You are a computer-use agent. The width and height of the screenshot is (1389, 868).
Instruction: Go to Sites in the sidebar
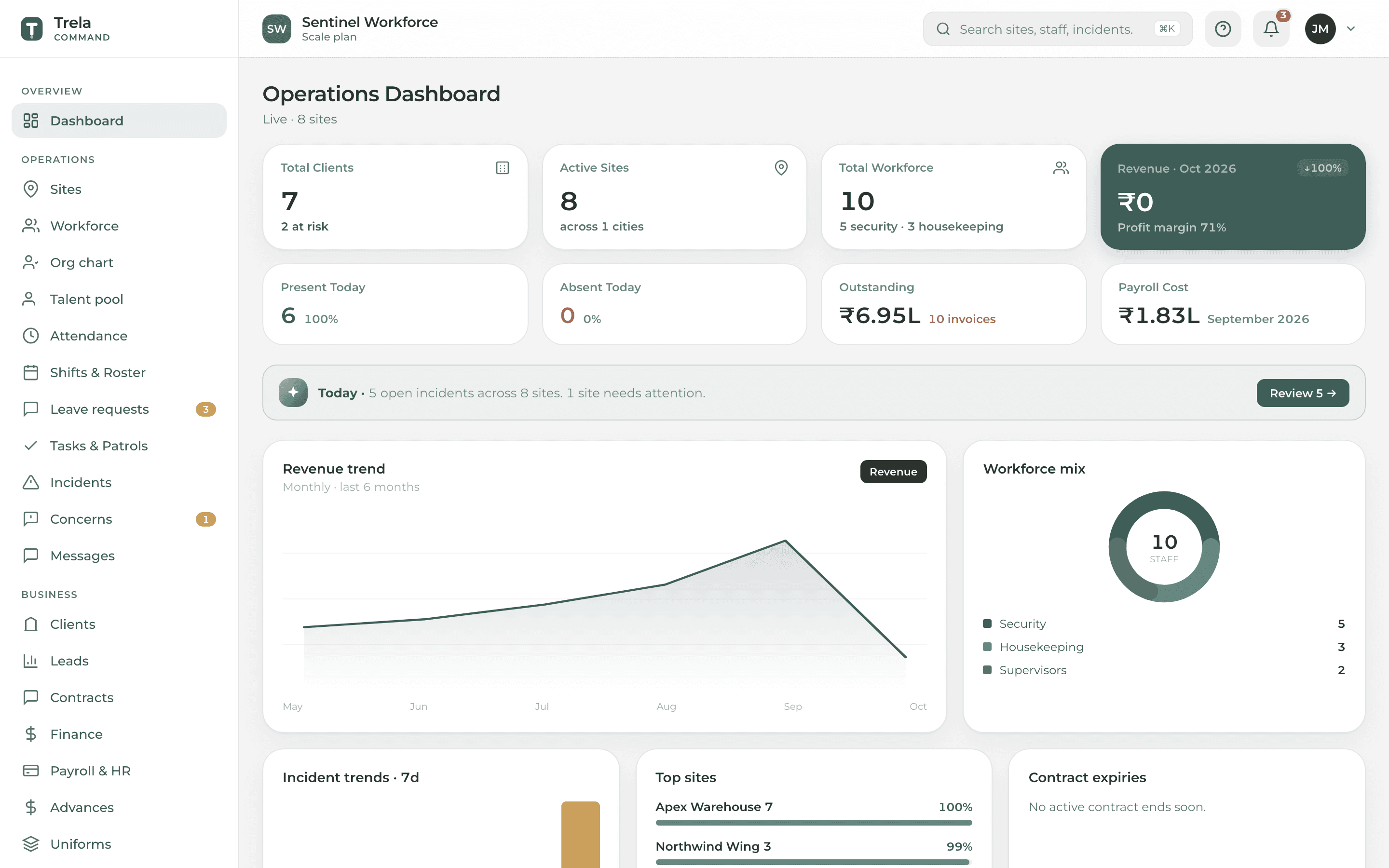(119, 189)
